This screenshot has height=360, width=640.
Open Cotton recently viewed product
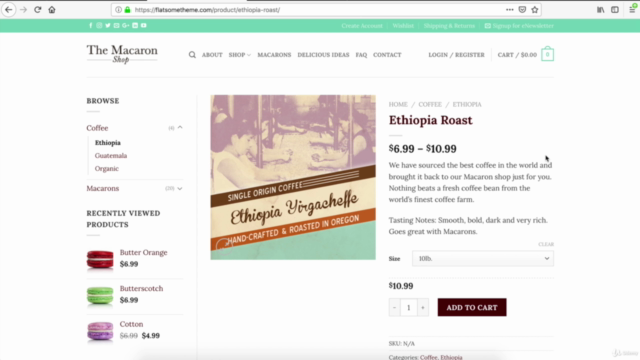[131, 324]
